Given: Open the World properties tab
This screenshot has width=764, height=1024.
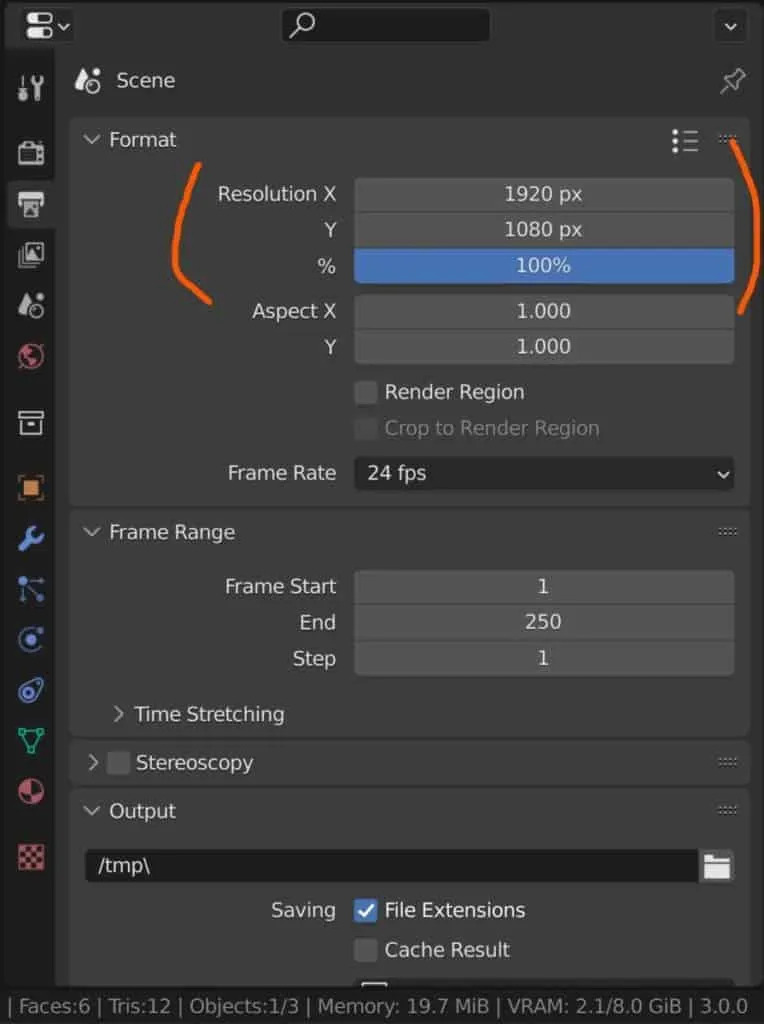Looking at the screenshot, I should point(31,356).
